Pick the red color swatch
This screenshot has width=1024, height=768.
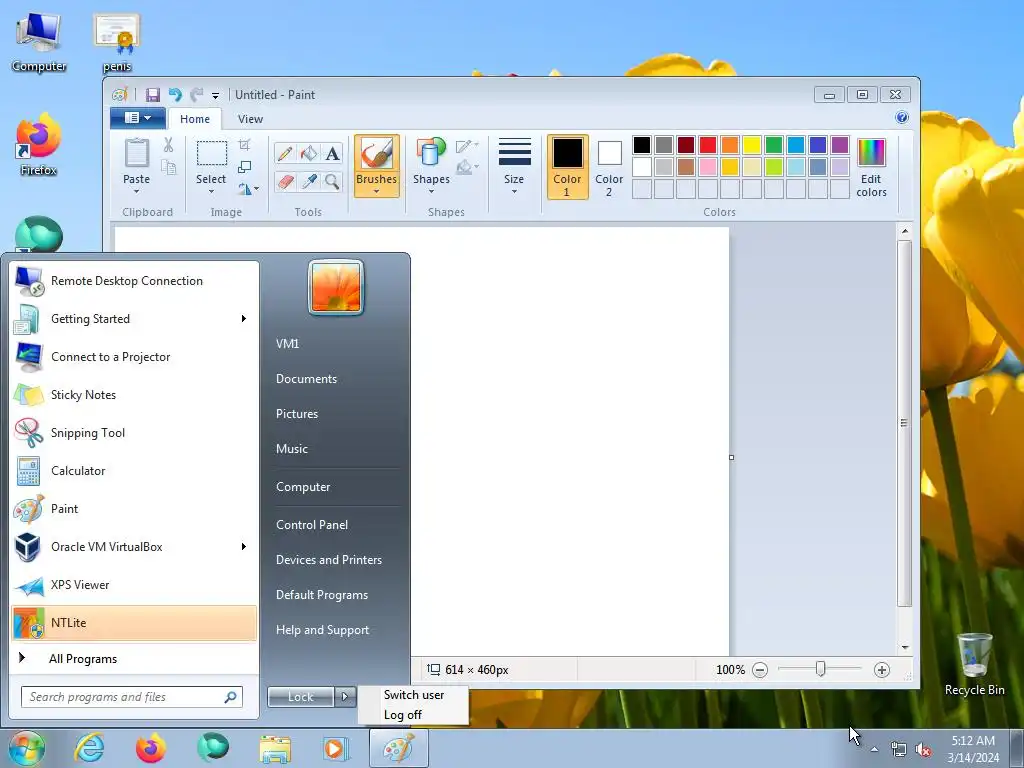point(708,145)
